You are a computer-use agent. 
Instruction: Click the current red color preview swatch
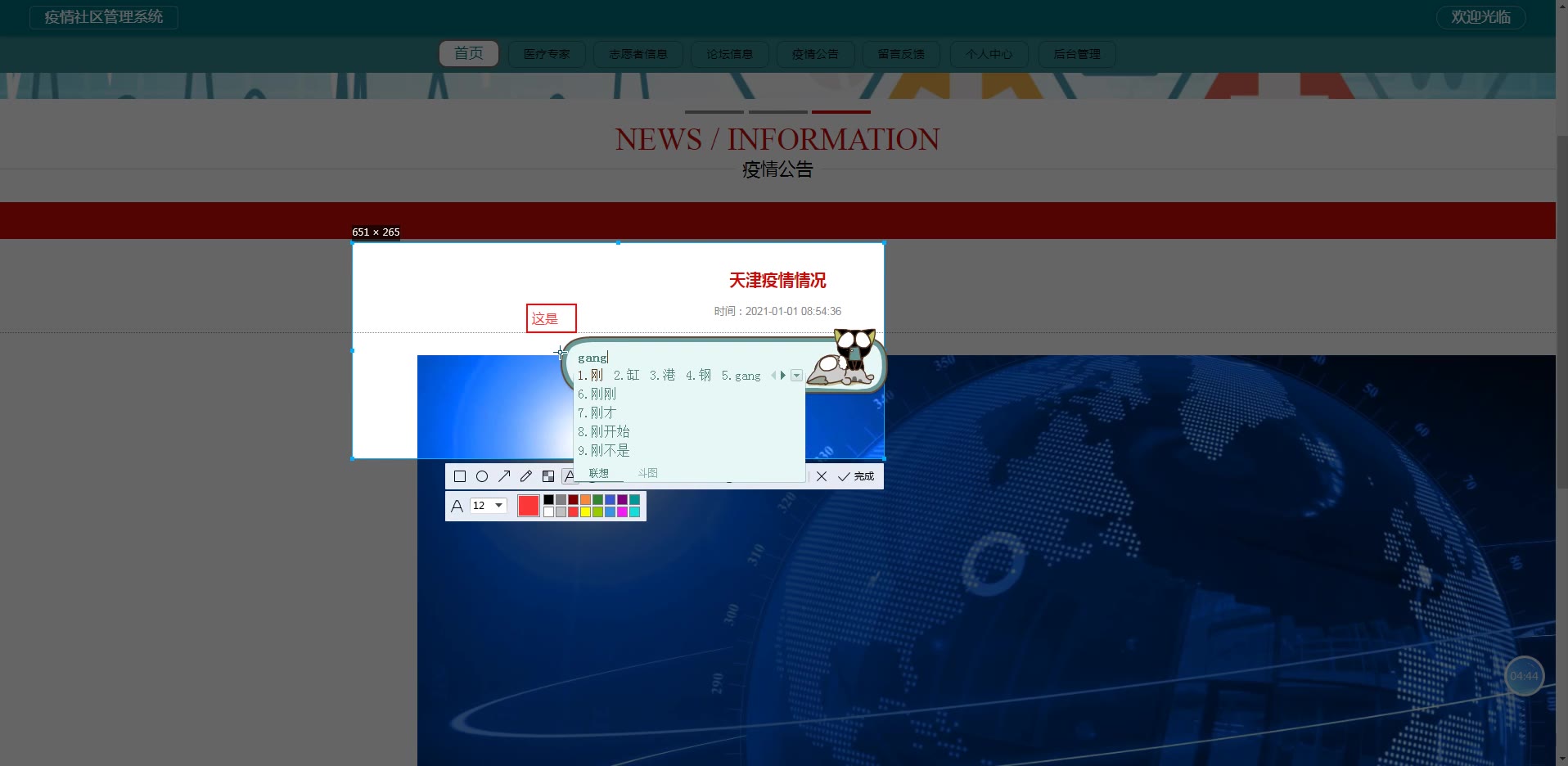[529, 506]
